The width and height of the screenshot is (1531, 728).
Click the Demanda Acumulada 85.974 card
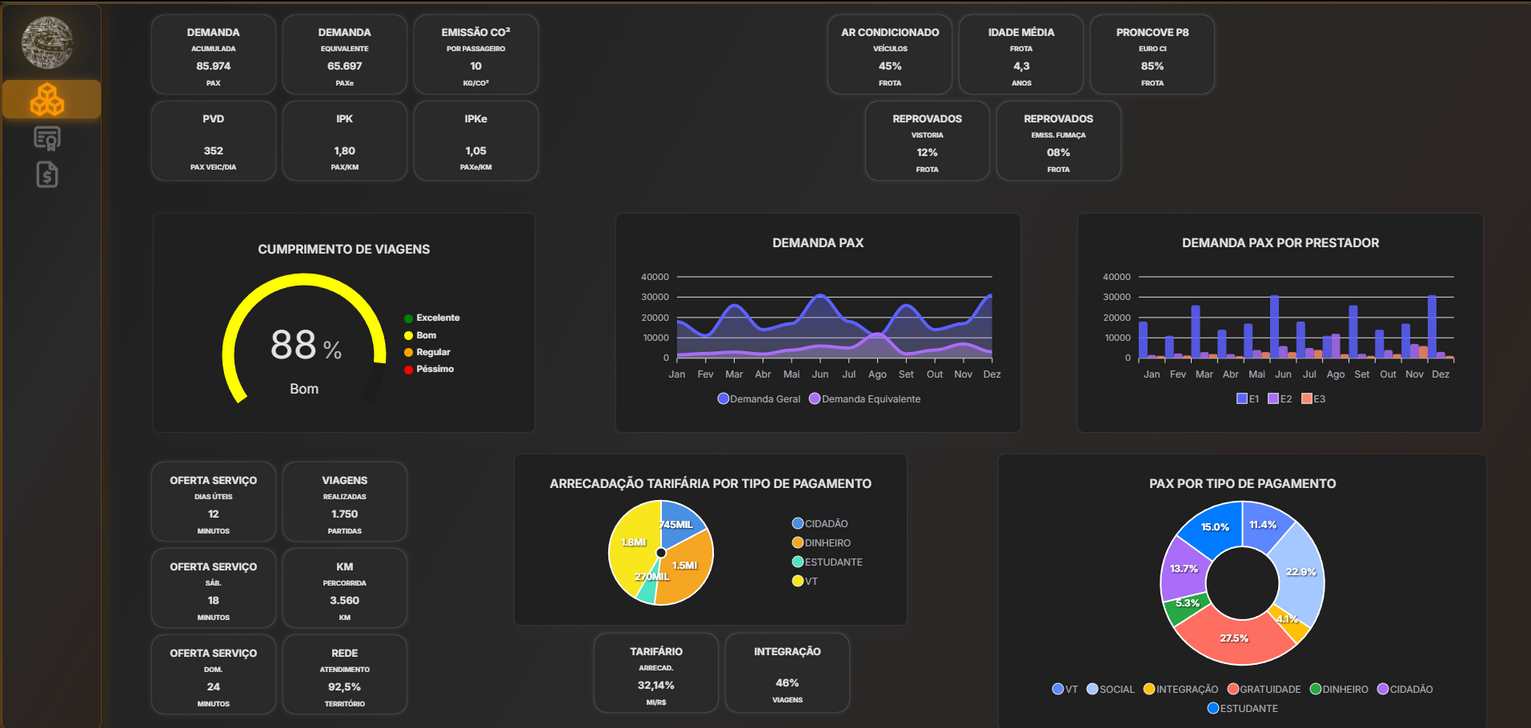[213, 55]
